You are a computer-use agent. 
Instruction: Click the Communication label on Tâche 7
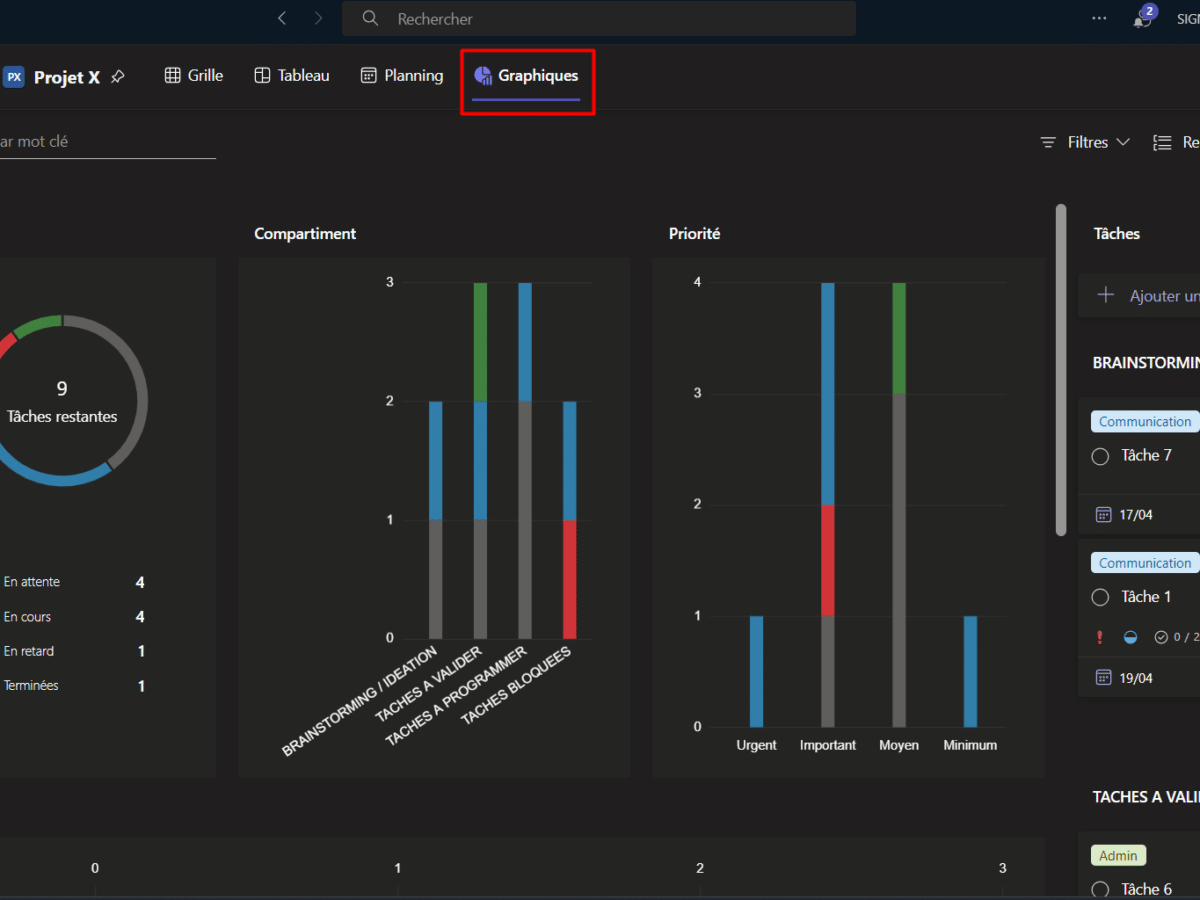coord(1145,422)
